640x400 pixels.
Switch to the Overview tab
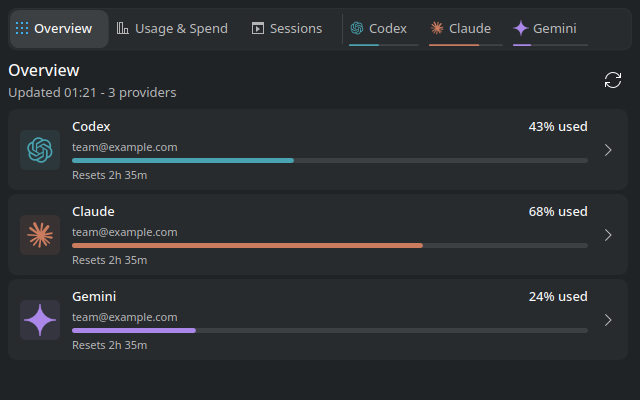pyautogui.click(x=59, y=29)
